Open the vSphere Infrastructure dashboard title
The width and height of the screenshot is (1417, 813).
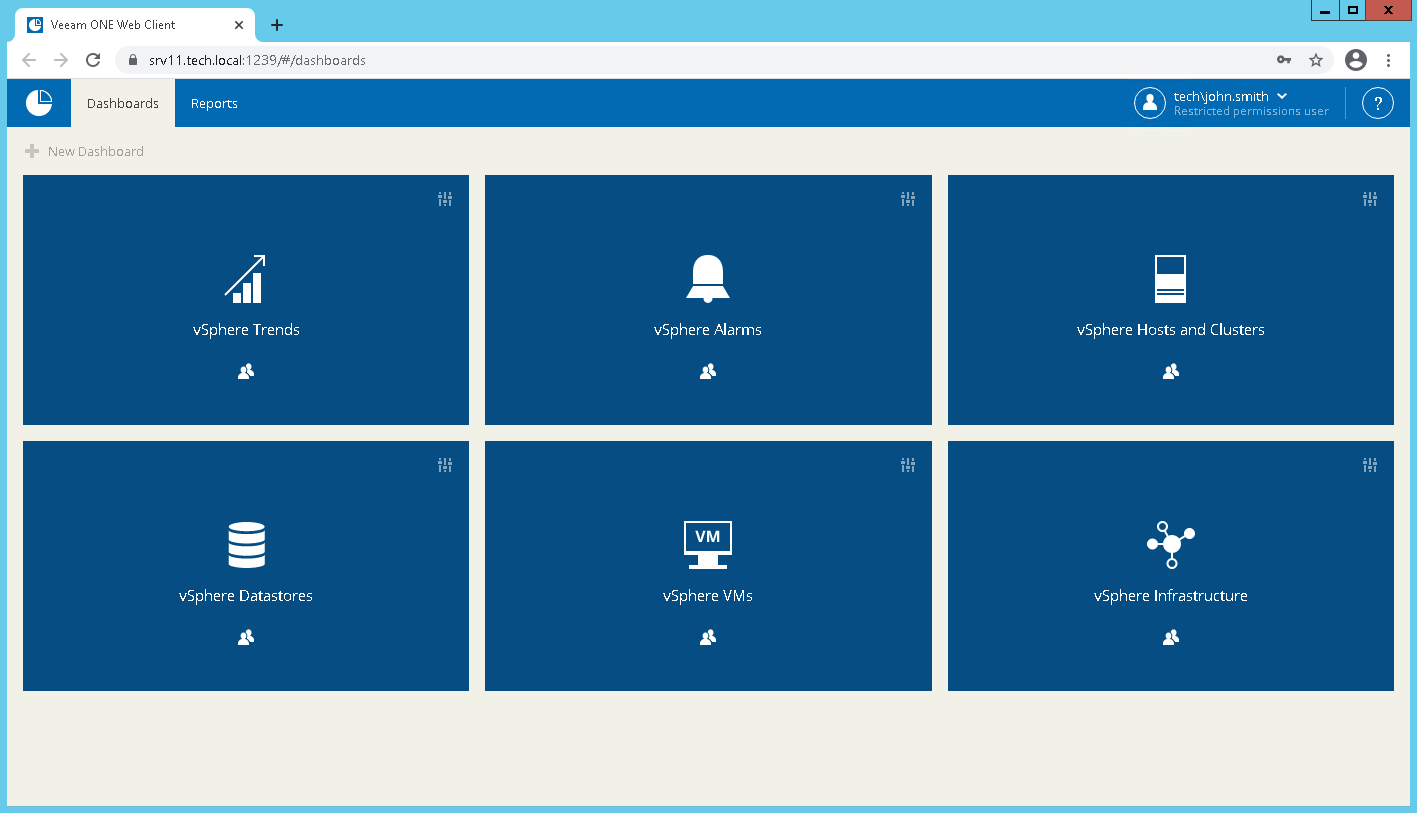tap(1171, 596)
